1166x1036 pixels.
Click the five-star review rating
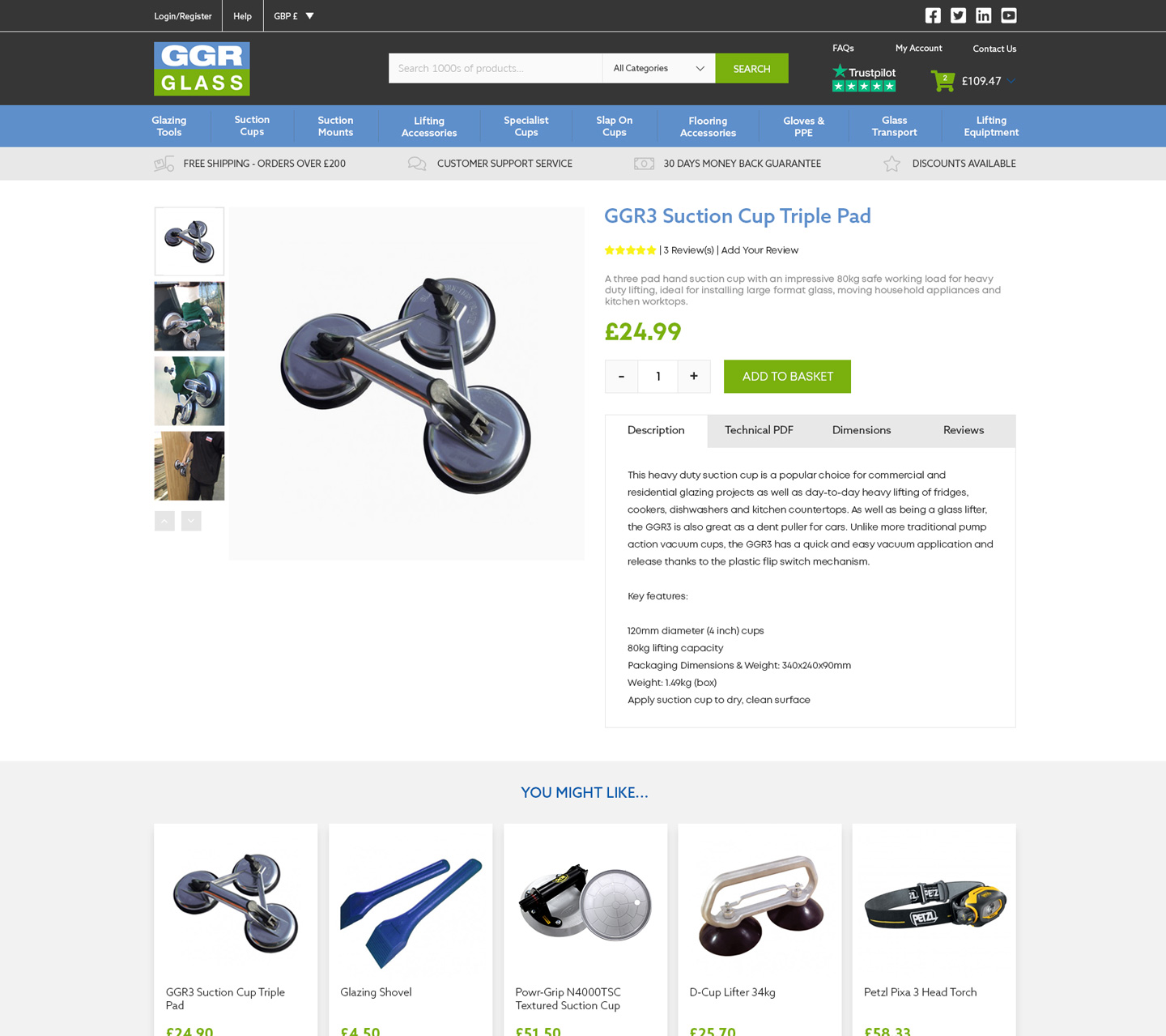630,250
